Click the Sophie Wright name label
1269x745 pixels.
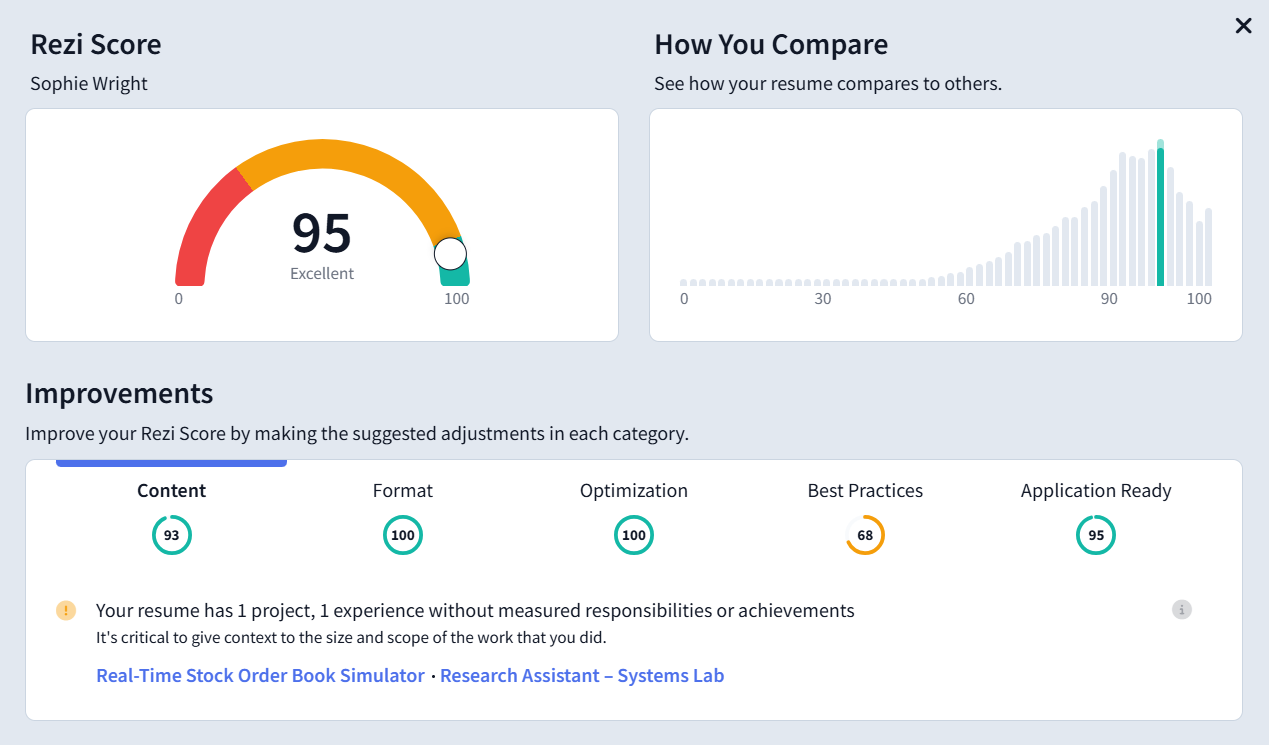(x=88, y=83)
